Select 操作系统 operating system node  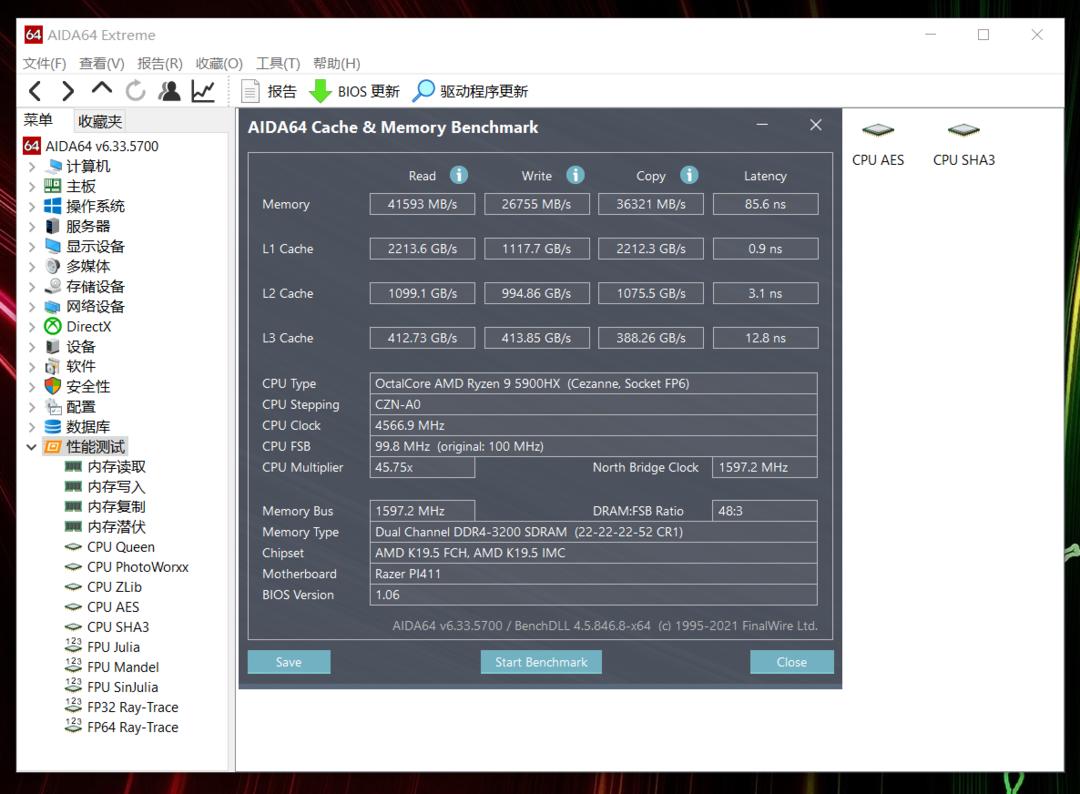coord(95,207)
